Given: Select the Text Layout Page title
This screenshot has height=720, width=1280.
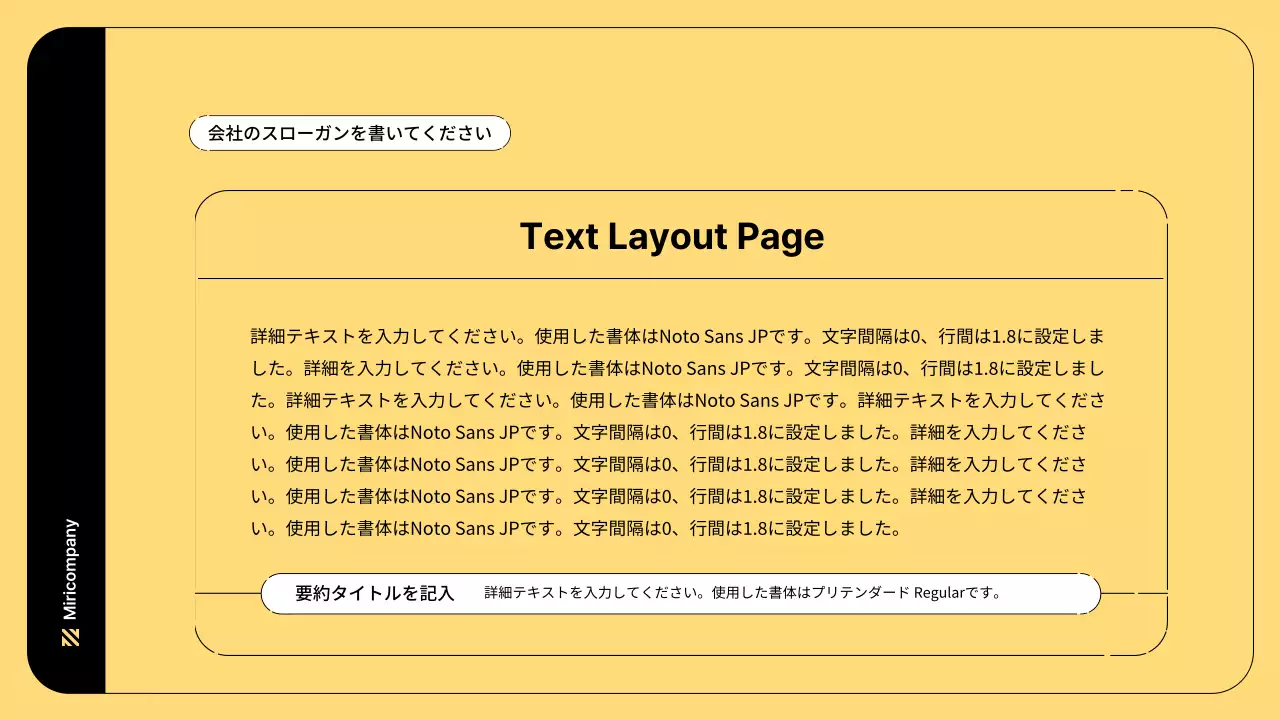Looking at the screenshot, I should (x=672, y=237).
